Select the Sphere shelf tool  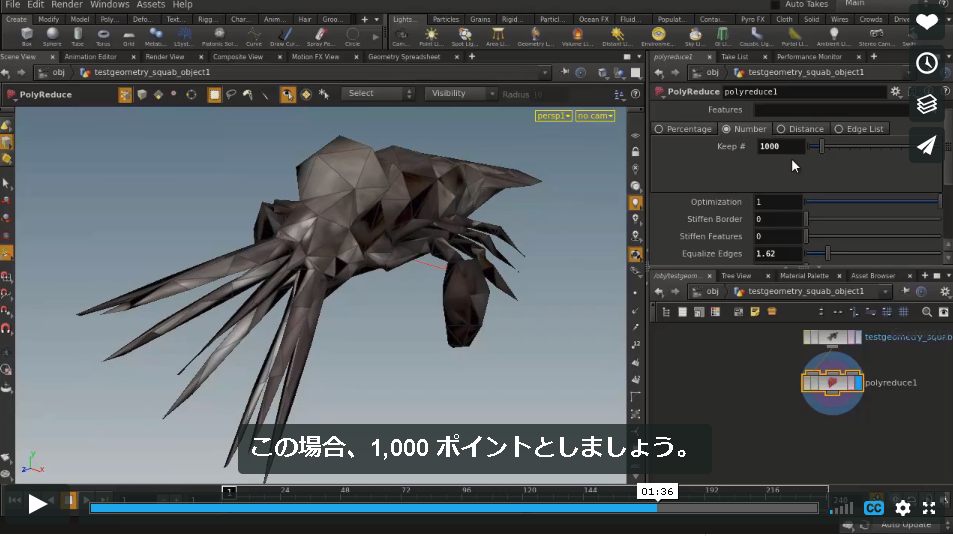pyautogui.click(x=52, y=36)
